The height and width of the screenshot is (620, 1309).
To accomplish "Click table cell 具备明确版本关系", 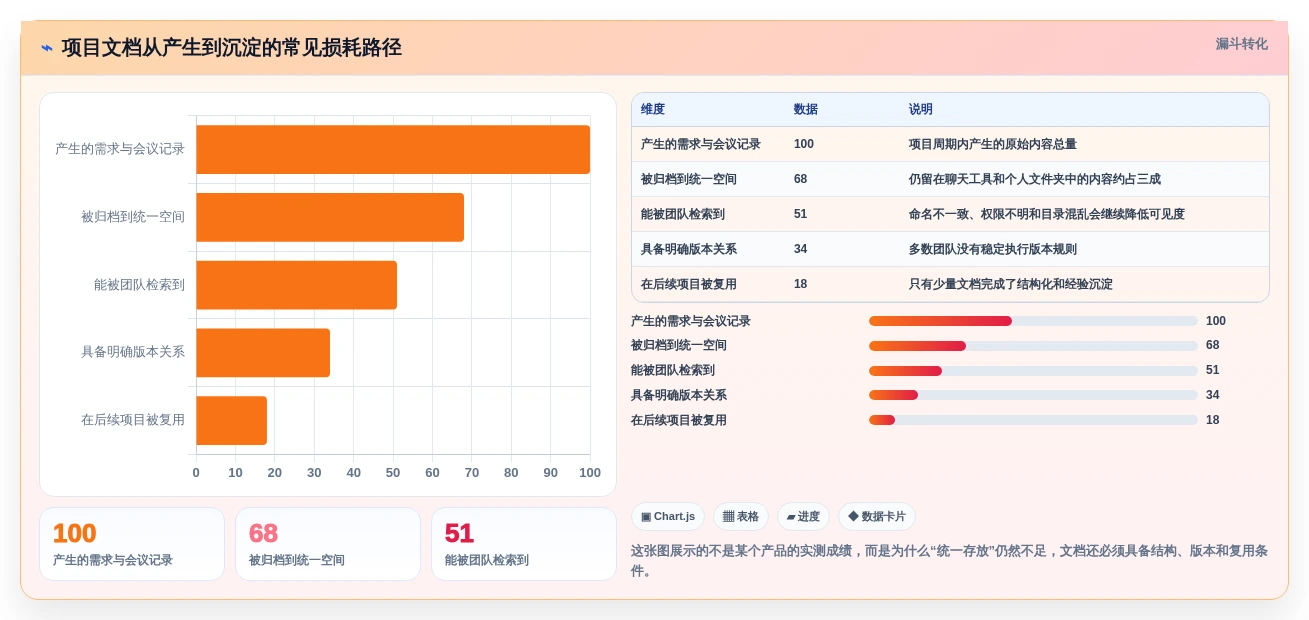I will (689, 249).
